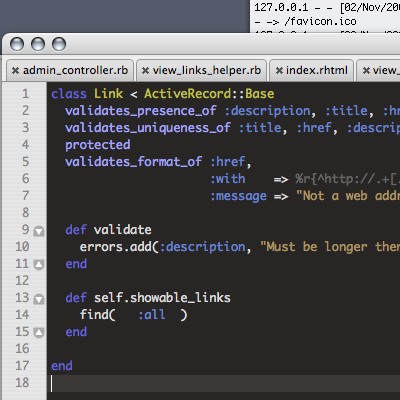400x400 pixels.
Task: Click 'validates_presence_of' on line 2
Action: pyautogui.click(x=141, y=111)
